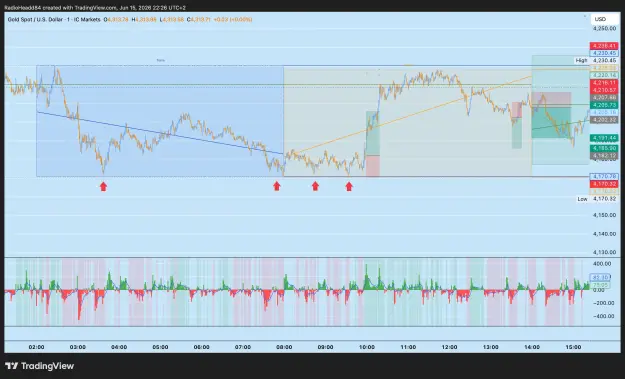Click the 02:00 time axis label
Screen dimensions: 625x379
[x=36, y=347]
